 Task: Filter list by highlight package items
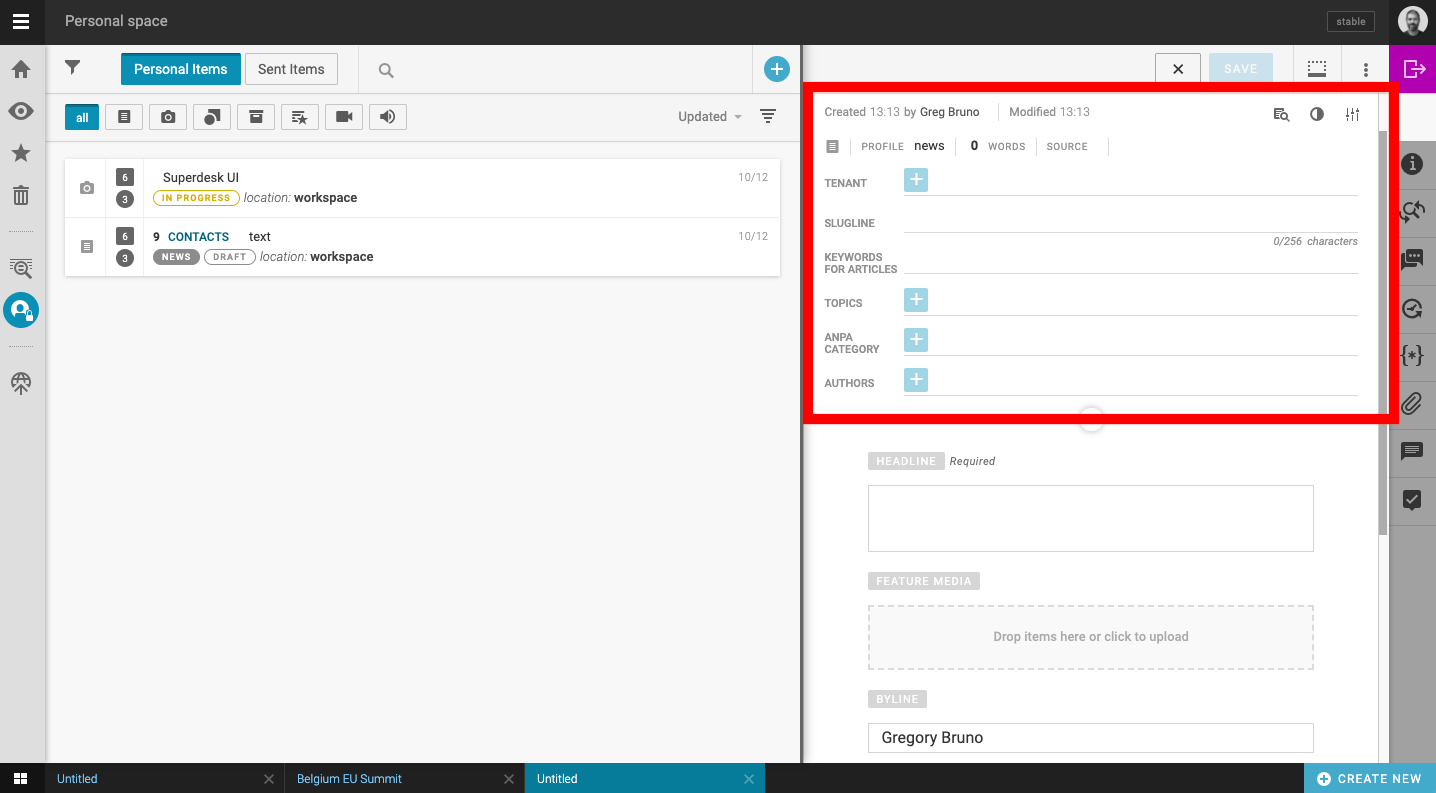(300, 117)
